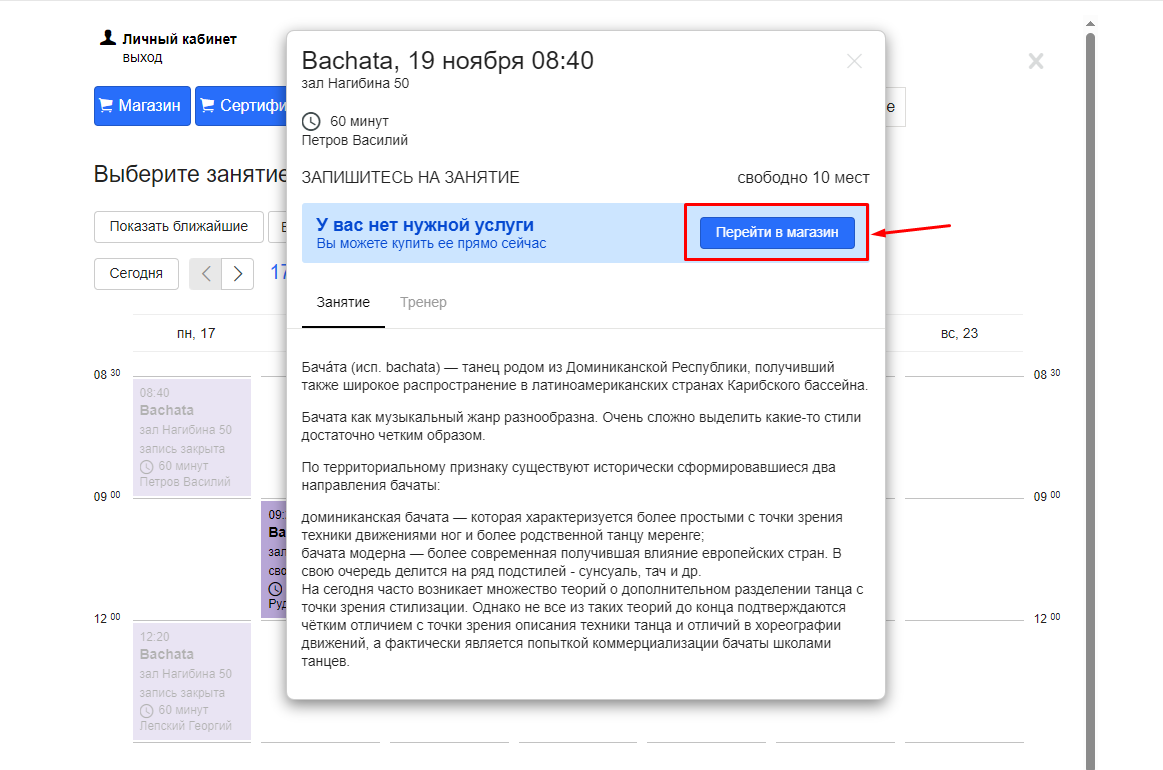Click 'У вас нет нужной услуги' message

point(425,225)
